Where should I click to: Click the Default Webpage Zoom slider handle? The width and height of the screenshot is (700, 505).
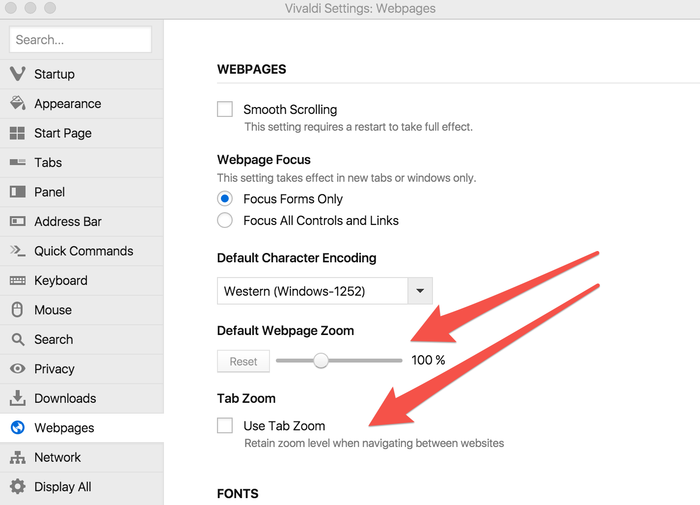click(x=321, y=361)
